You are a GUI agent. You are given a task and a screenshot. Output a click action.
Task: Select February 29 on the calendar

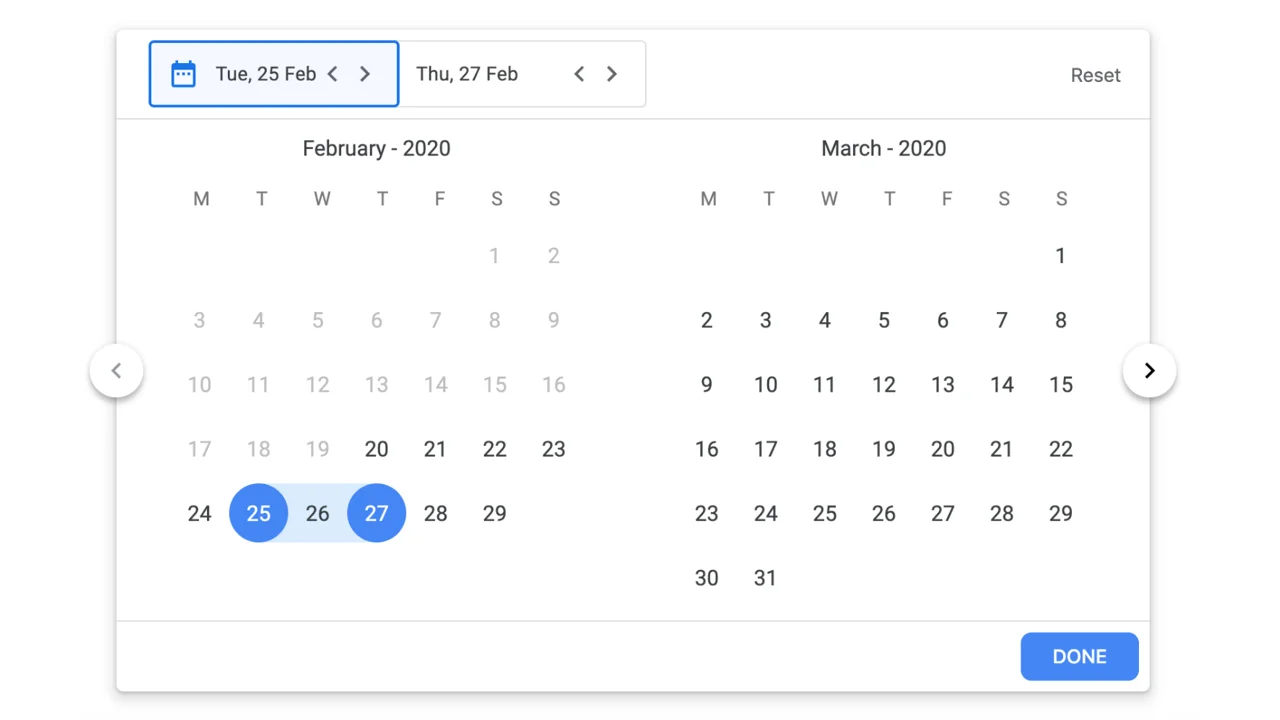click(494, 513)
